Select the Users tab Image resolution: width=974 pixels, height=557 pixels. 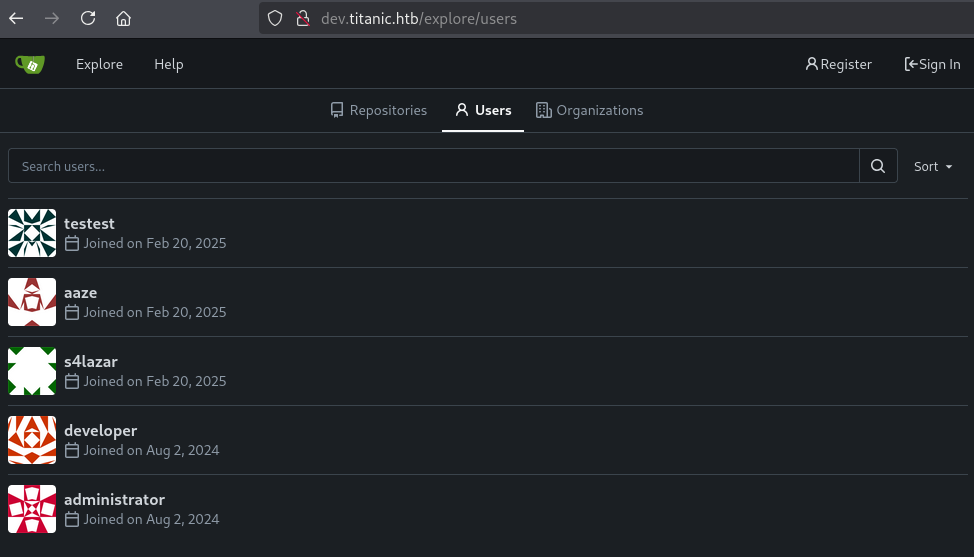coord(483,110)
